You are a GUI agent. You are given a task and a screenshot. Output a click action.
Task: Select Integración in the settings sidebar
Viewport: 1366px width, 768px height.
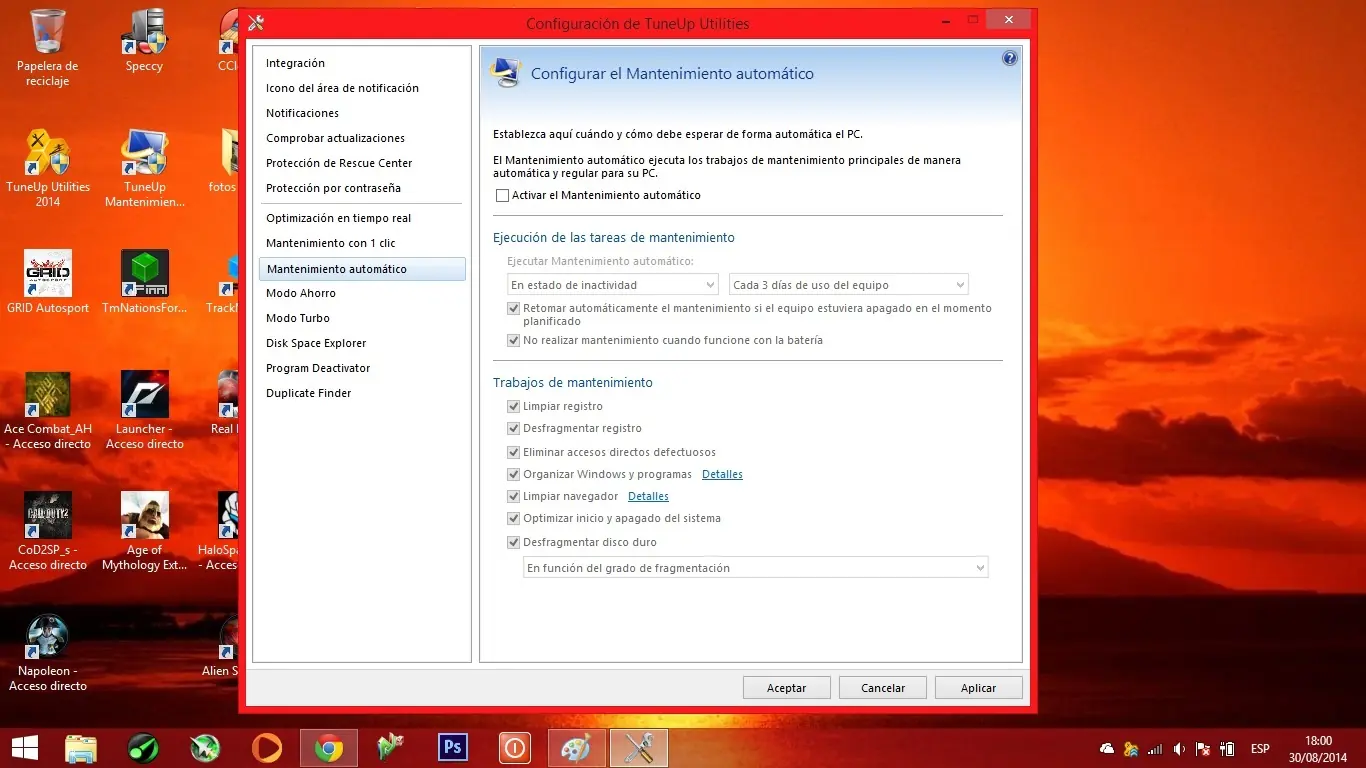pyautogui.click(x=295, y=64)
